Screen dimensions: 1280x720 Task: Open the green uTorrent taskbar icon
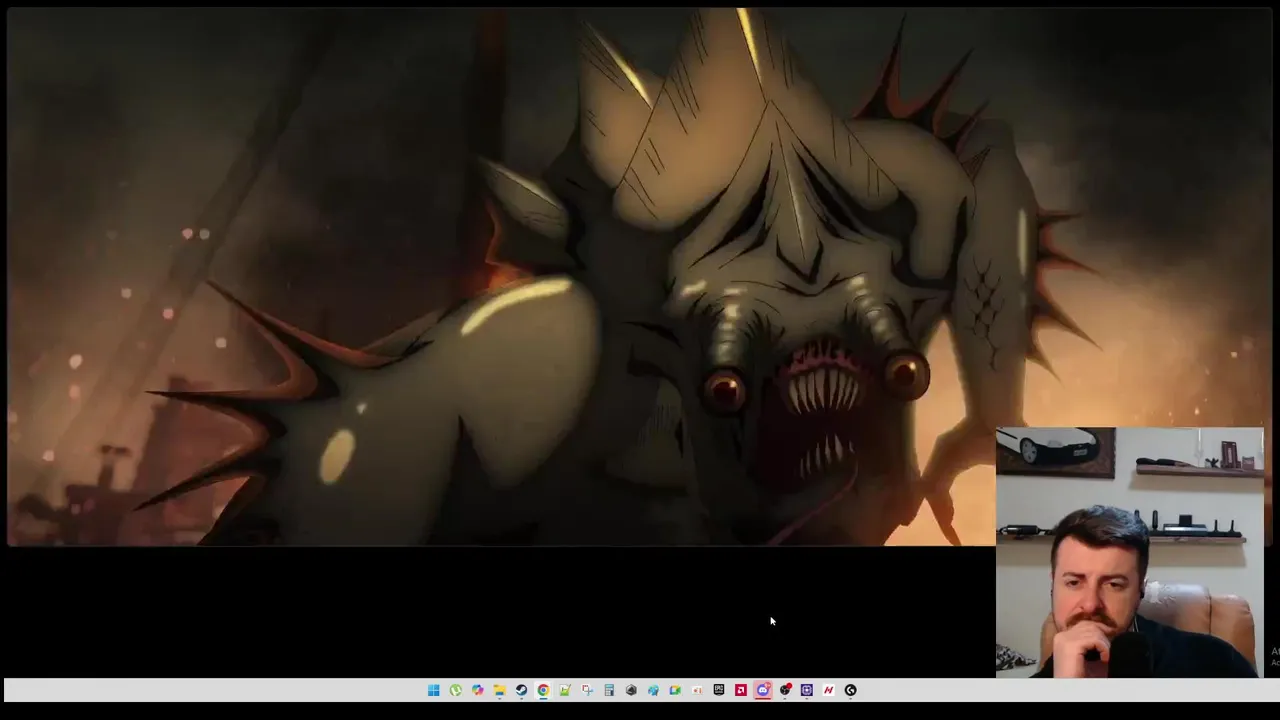coord(456,690)
